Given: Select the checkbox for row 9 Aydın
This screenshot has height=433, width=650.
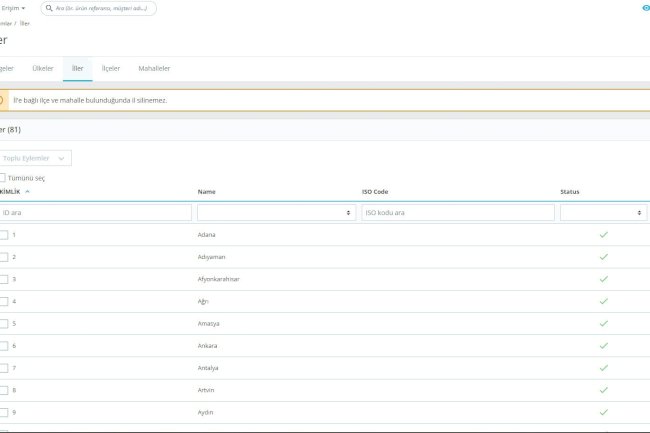Looking at the screenshot, I should click(3, 412).
